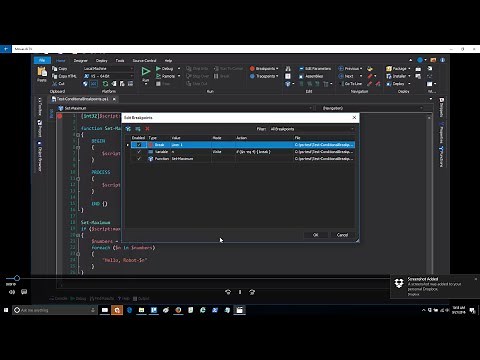Click the Ask me anything search box

coord(55,310)
